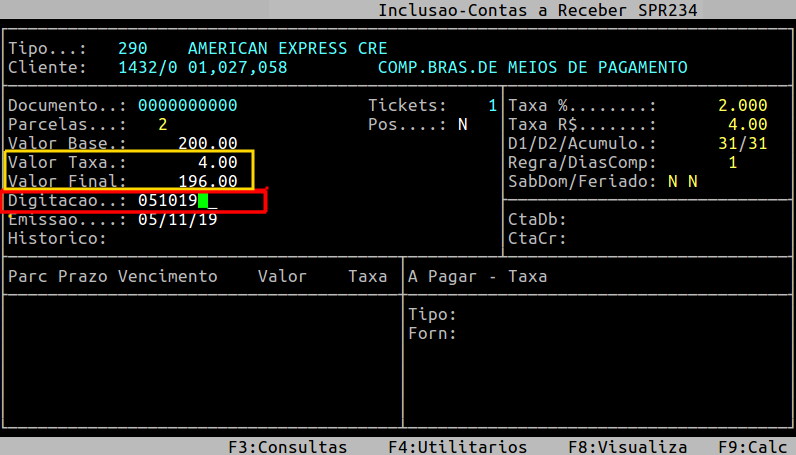Click the Digitacao field showing 051019
796x455 pixels.
point(168,201)
